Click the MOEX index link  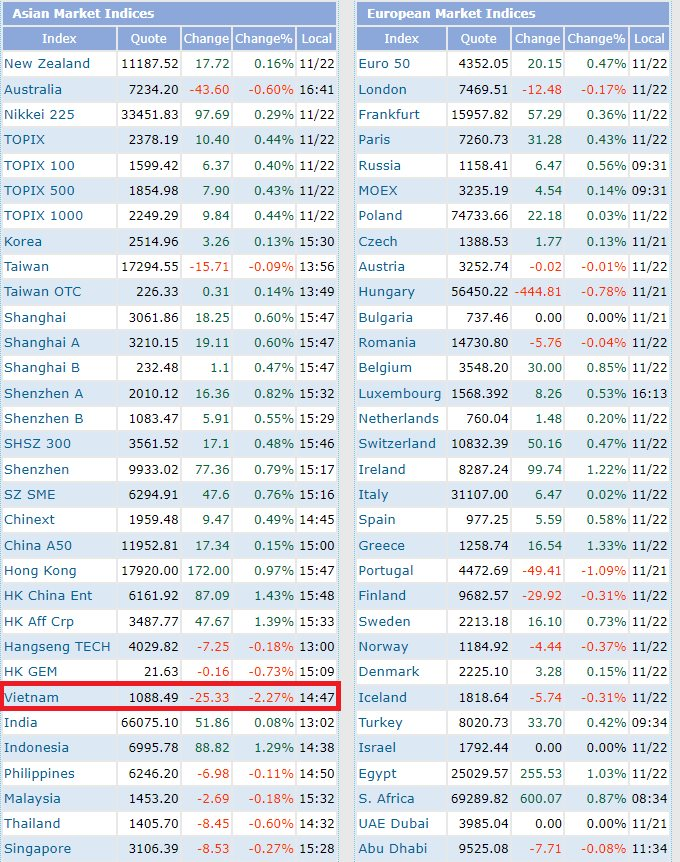click(378, 190)
